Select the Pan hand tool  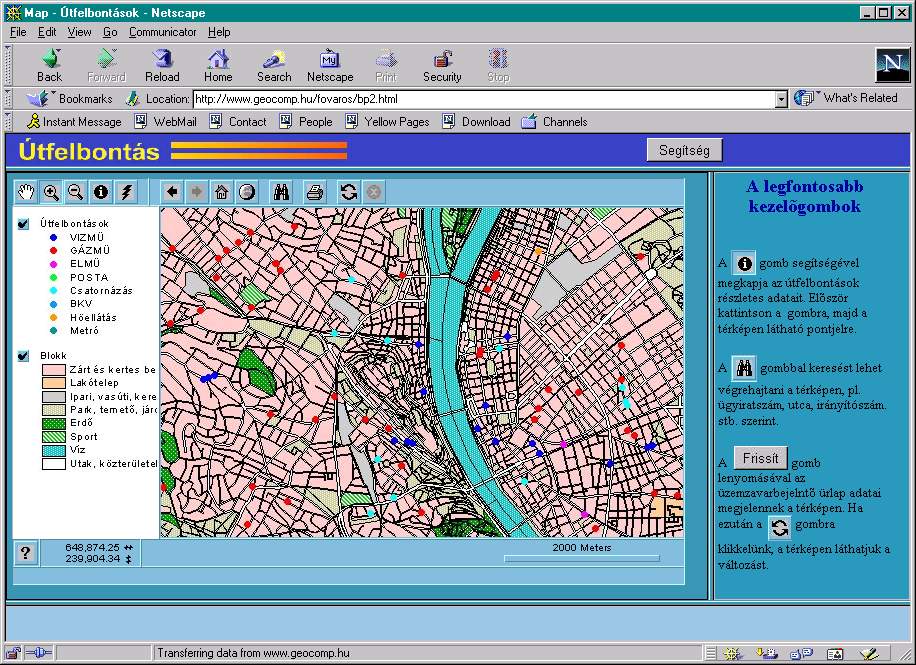pos(25,192)
